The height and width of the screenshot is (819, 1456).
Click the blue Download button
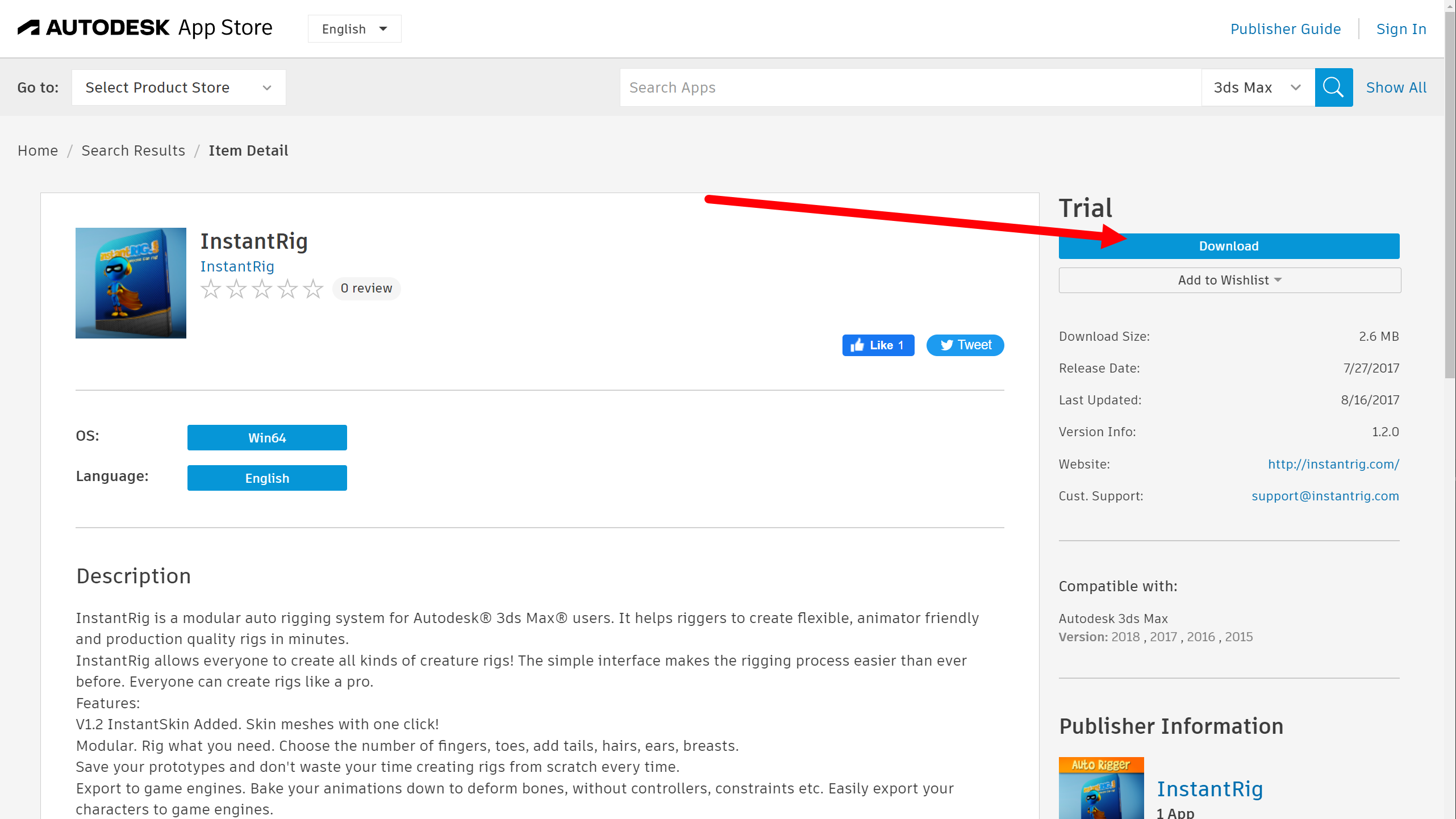[1228, 246]
